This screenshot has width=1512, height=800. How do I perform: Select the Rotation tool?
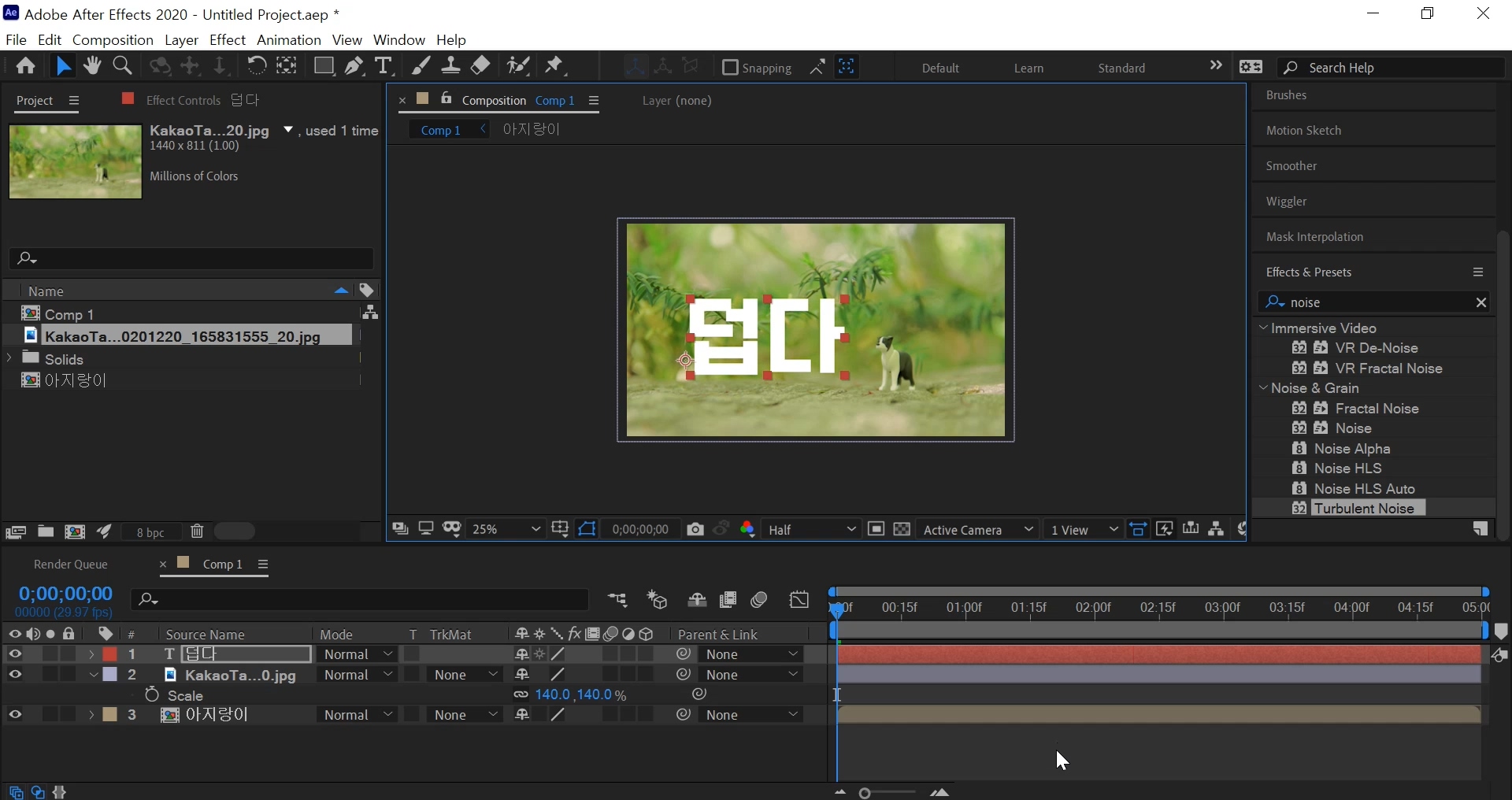tap(256, 66)
